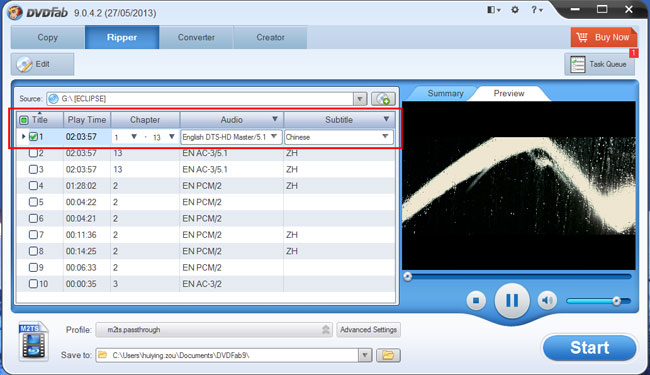Click the Start button
The image size is (650, 375).
pos(589,348)
